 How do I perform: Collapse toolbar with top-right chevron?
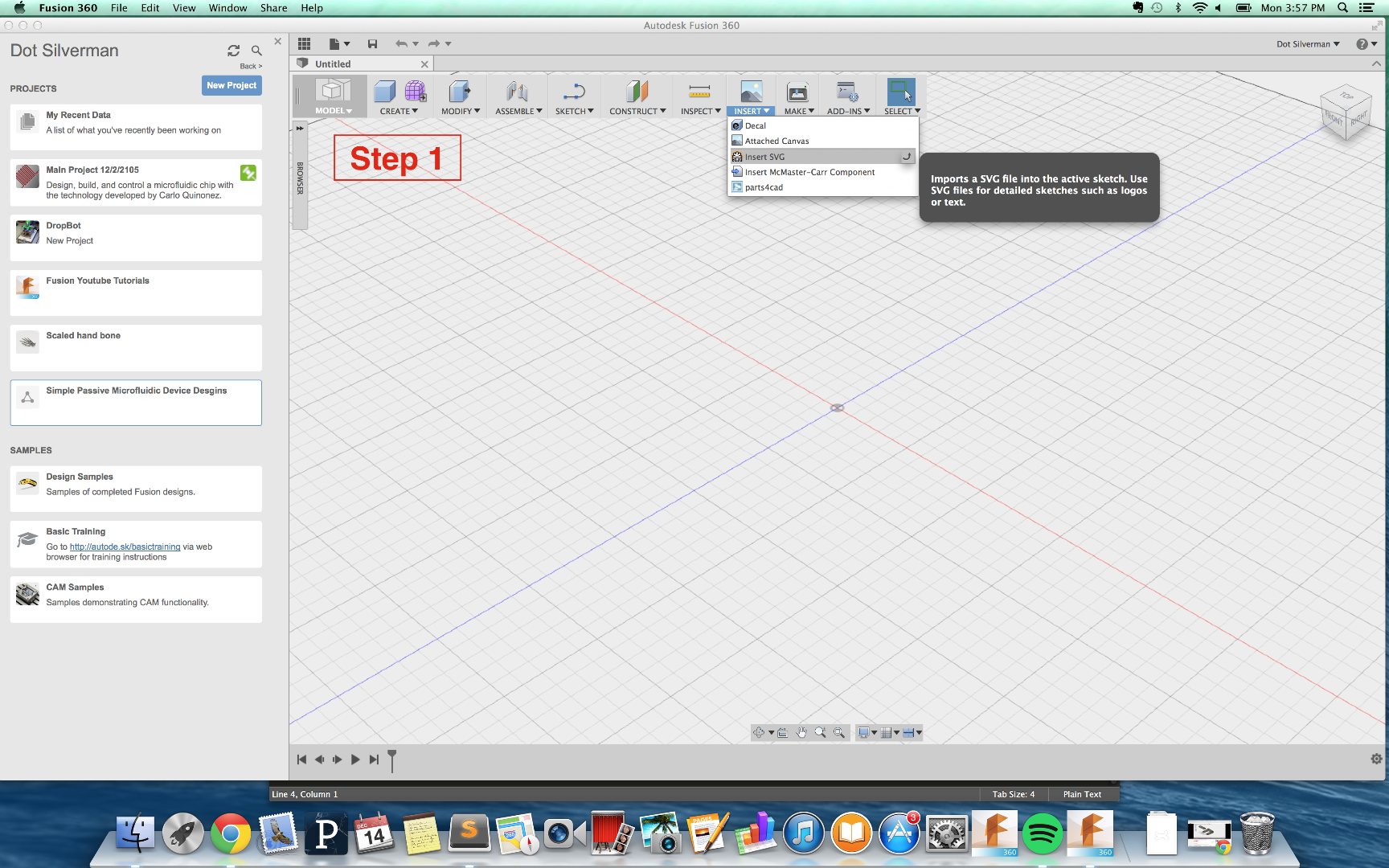[x=1375, y=63]
